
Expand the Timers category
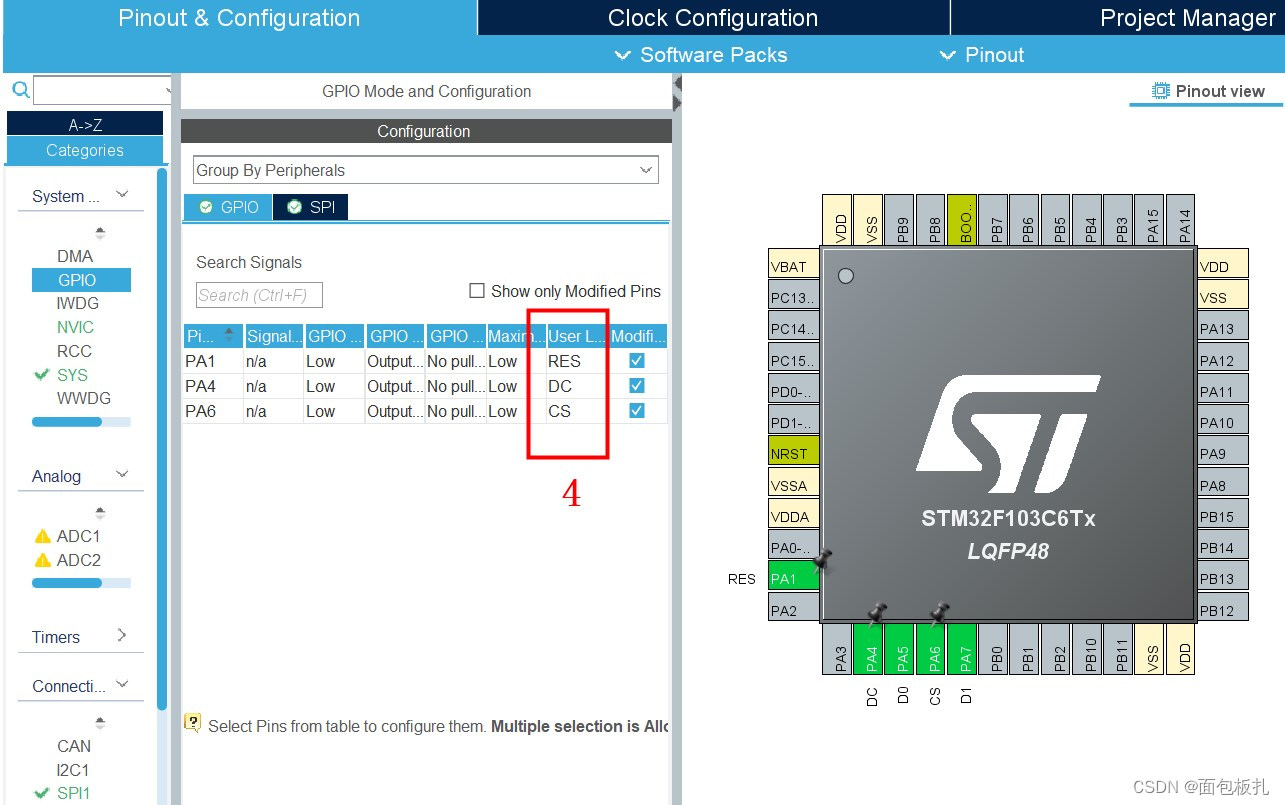click(122, 636)
